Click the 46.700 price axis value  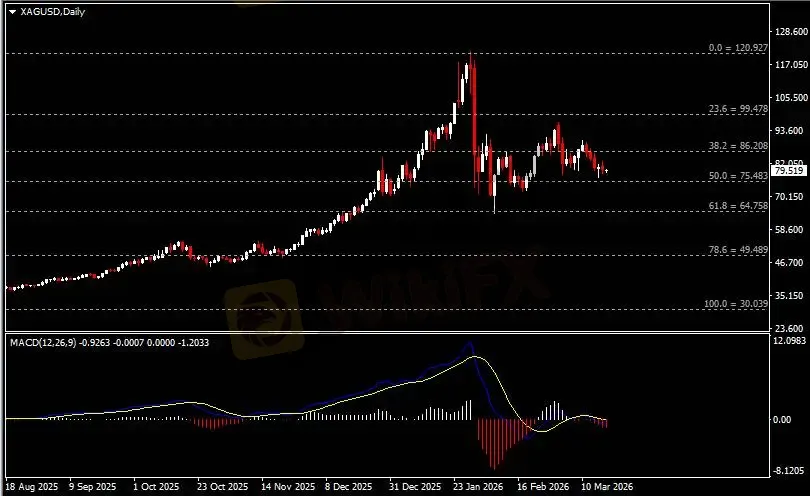[791, 262]
